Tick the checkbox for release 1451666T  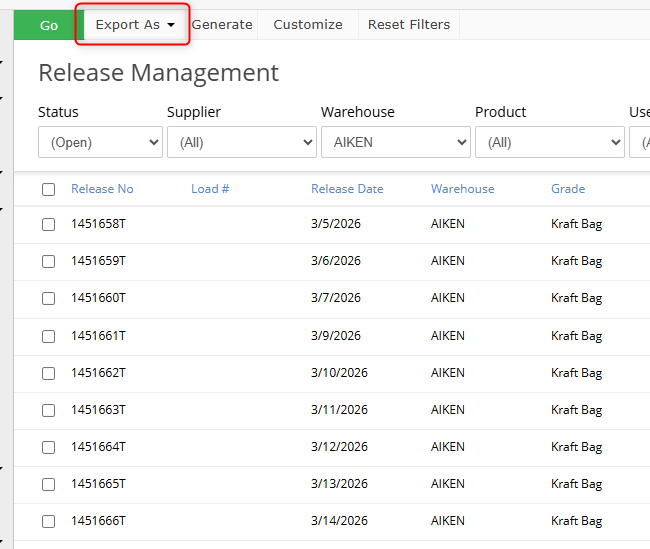click(48, 521)
